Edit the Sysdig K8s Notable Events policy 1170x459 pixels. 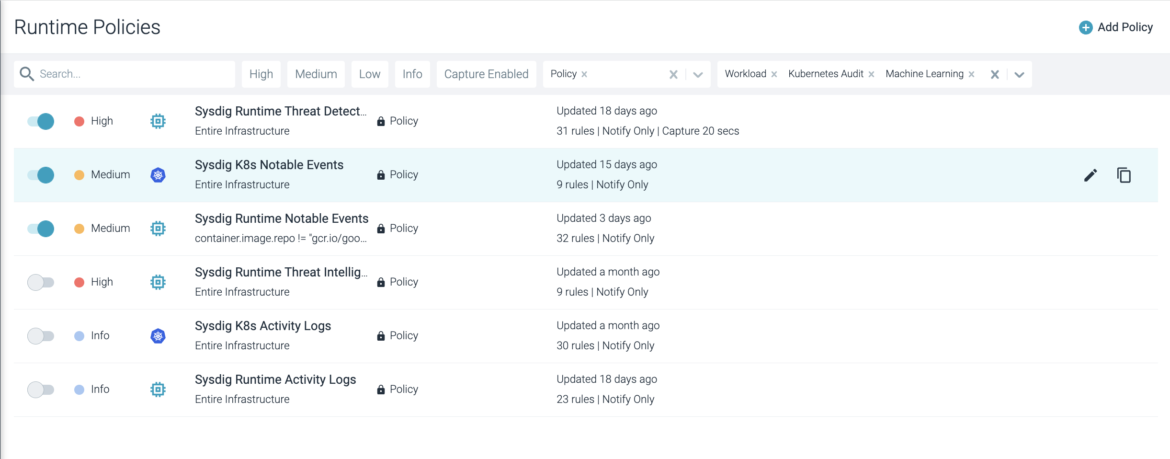click(x=1090, y=175)
